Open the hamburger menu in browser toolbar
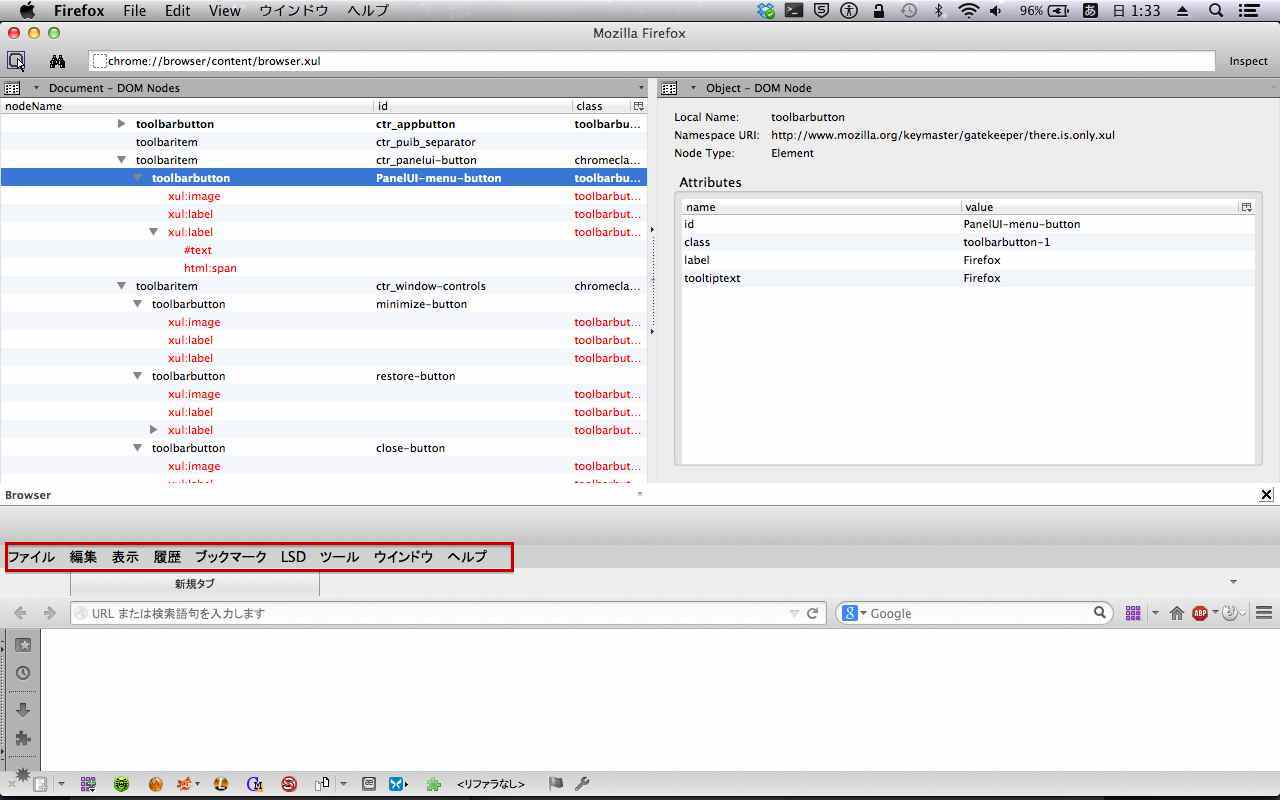Image resolution: width=1280 pixels, height=800 pixels. coord(1264,613)
